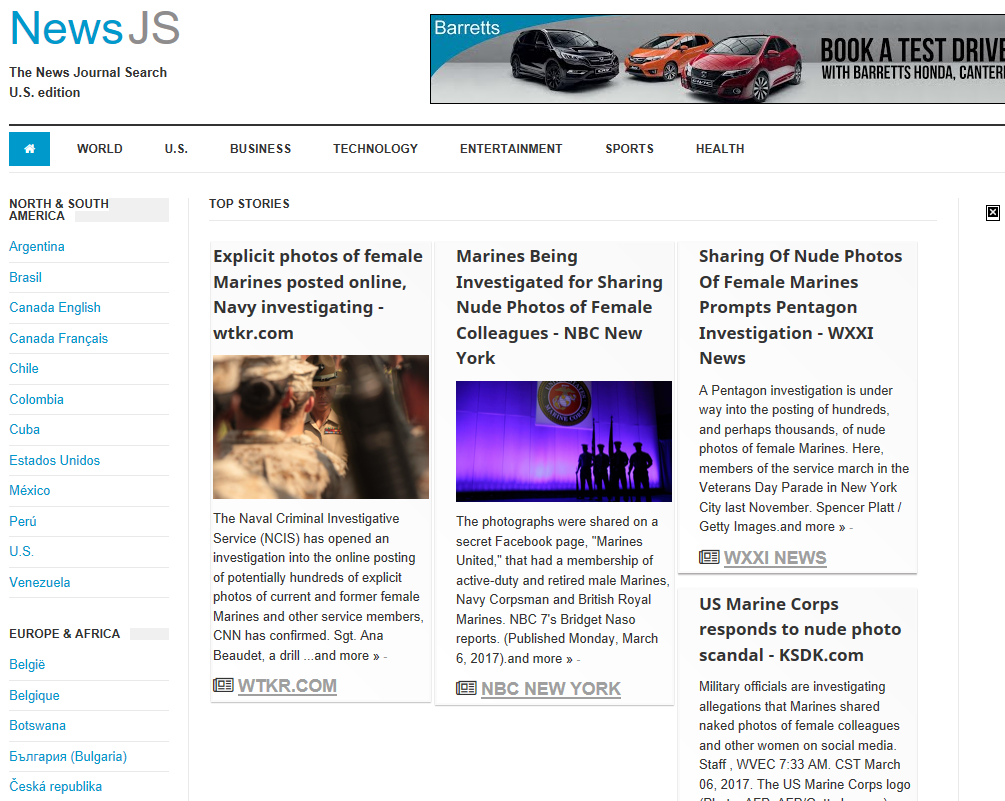The height and width of the screenshot is (801, 1005).
Task: Open the U.S. menu item in navigation bar
Action: coord(176,149)
